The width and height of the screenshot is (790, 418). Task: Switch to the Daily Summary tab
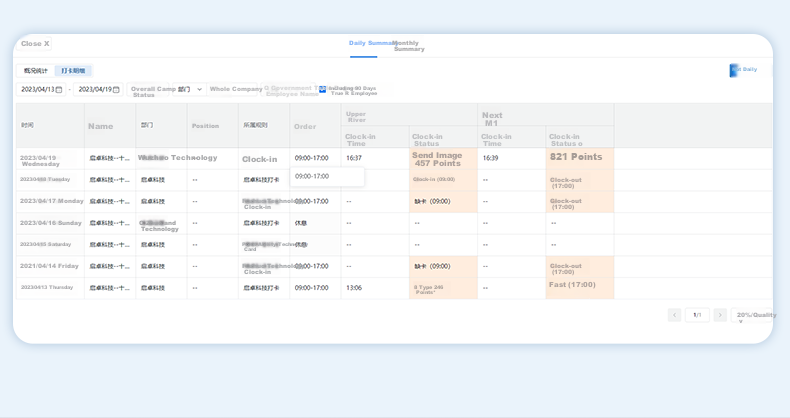[x=371, y=43]
